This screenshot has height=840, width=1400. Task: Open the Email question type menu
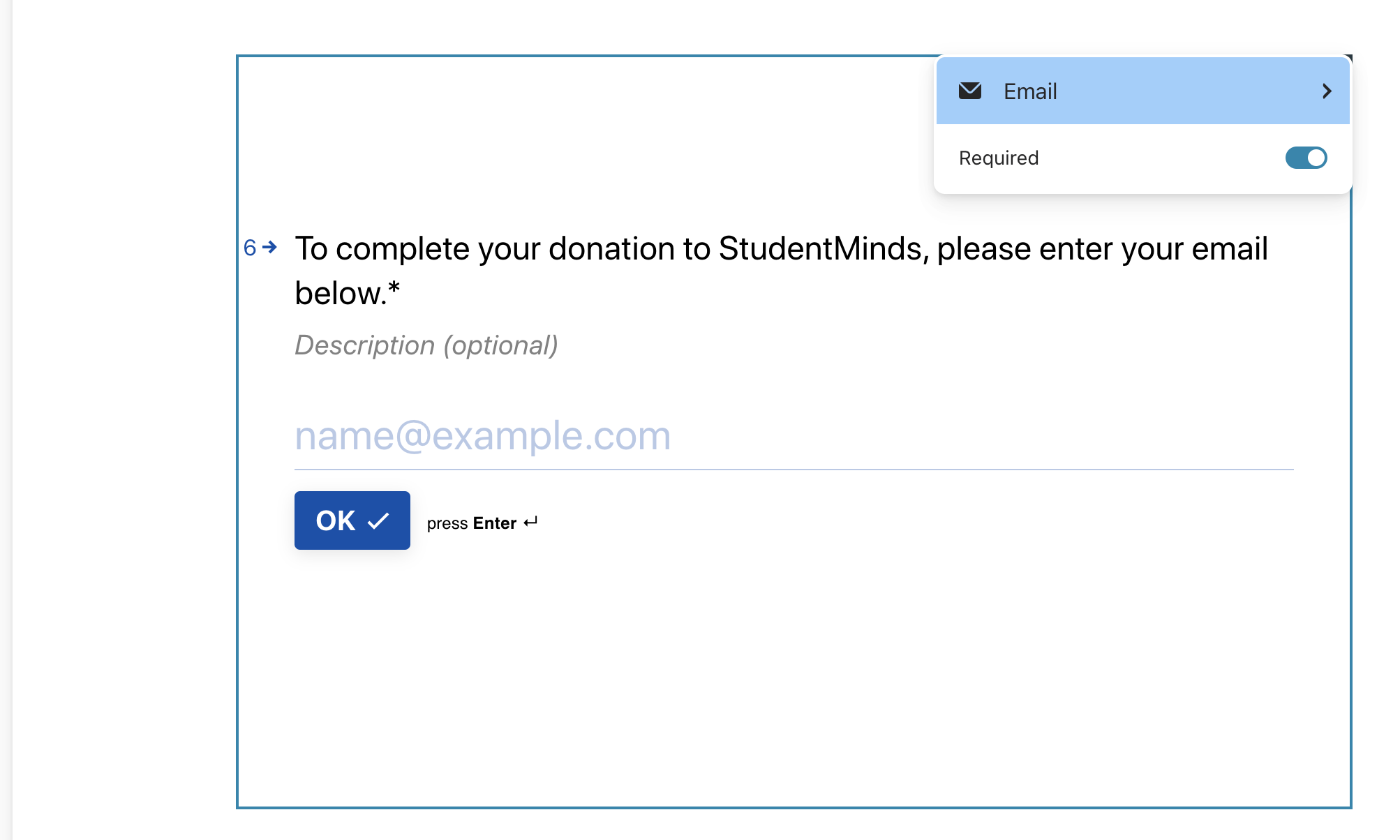point(1142,91)
